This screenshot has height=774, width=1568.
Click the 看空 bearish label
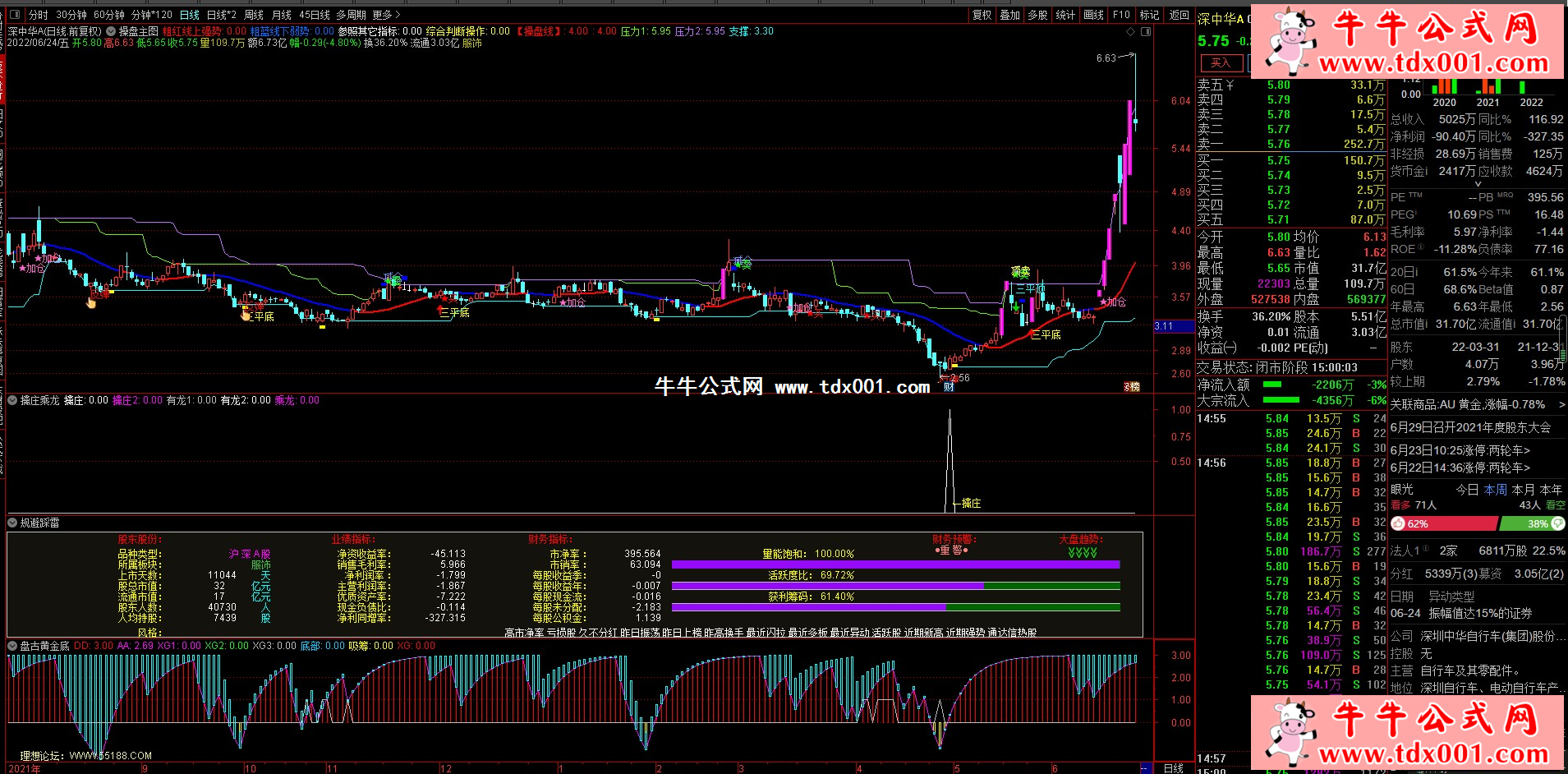click(x=1556, y=505)
